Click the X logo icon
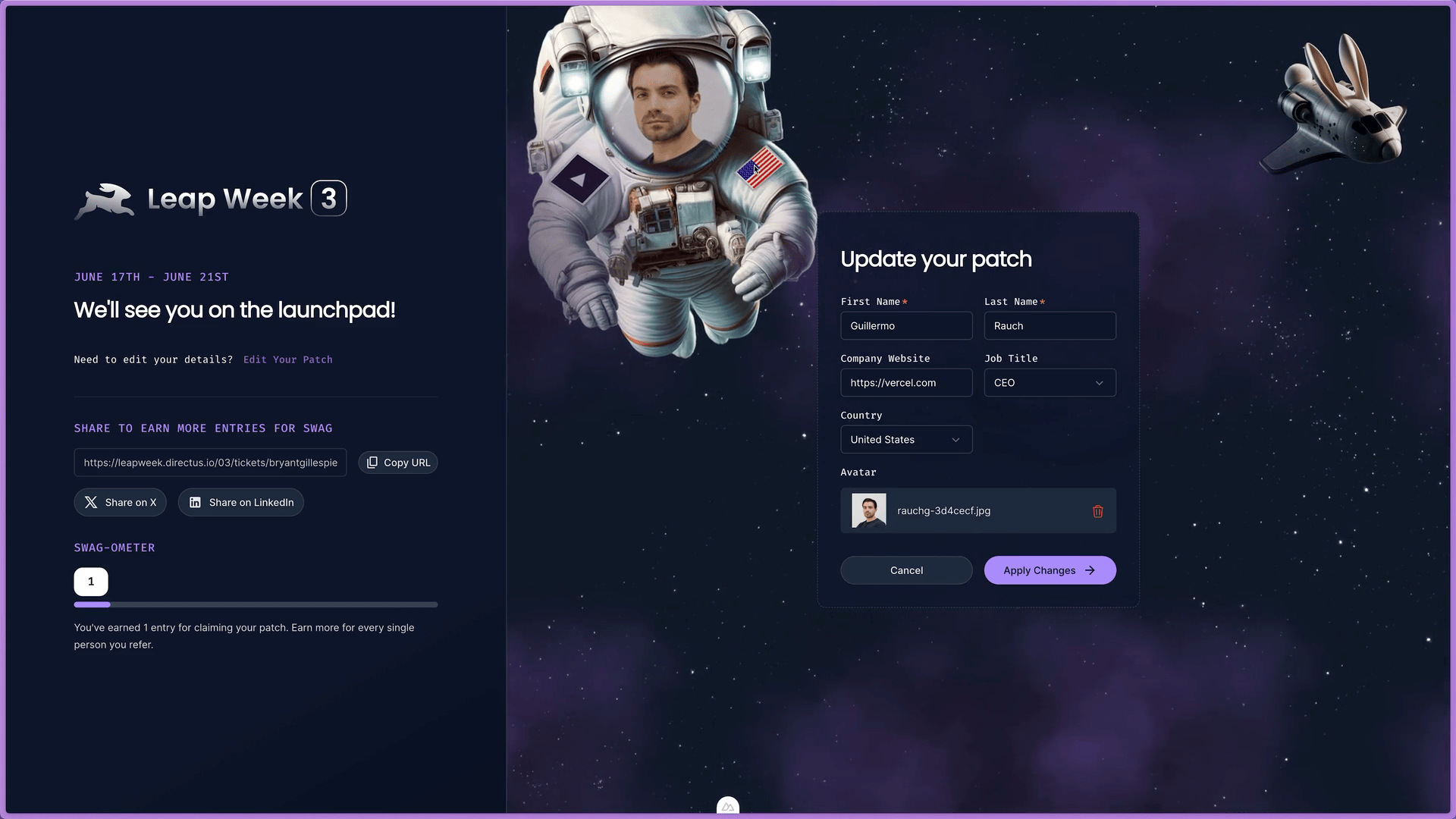 point(91,503)
